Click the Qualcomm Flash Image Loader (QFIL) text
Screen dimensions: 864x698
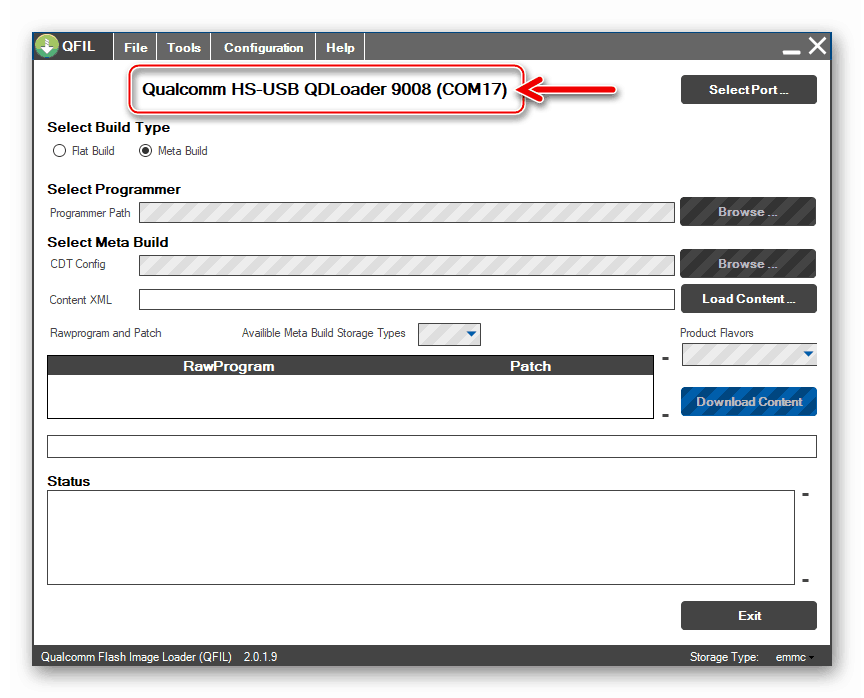136,657
